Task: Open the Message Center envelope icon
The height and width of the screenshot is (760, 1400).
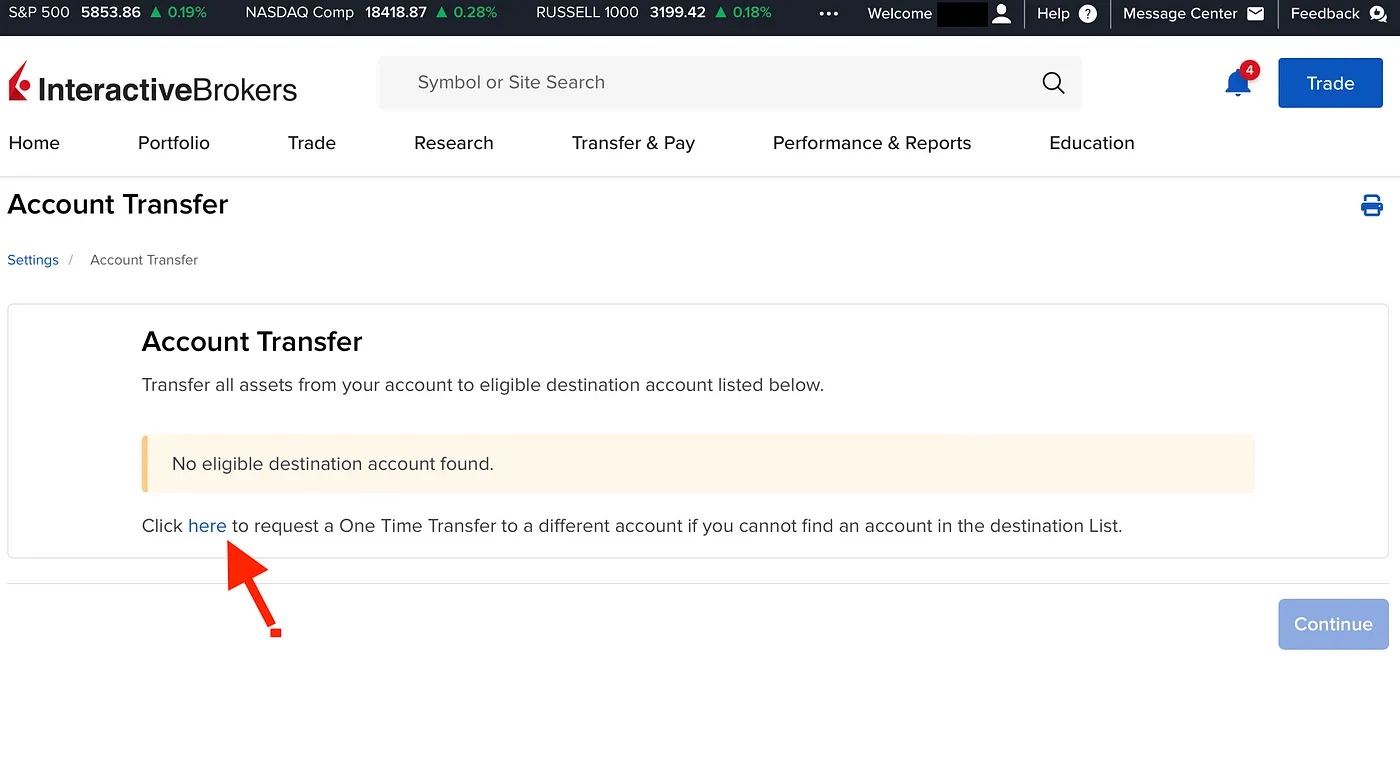Action: click(1256, 14)
